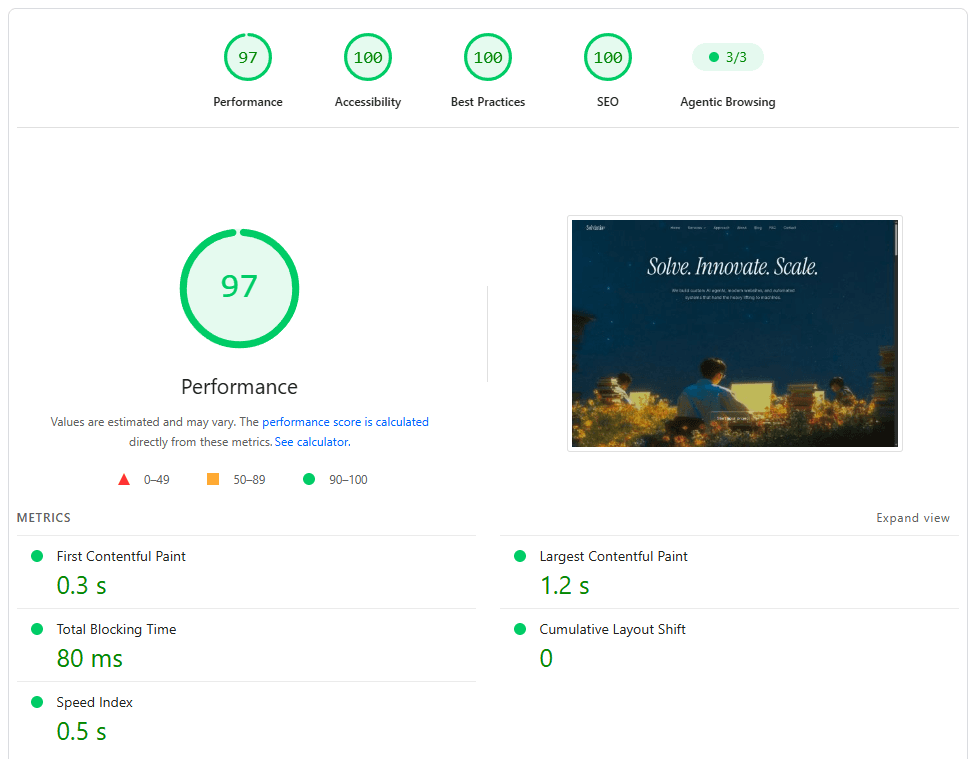Click the orange square 50–89 legend icon

[213, 479]
